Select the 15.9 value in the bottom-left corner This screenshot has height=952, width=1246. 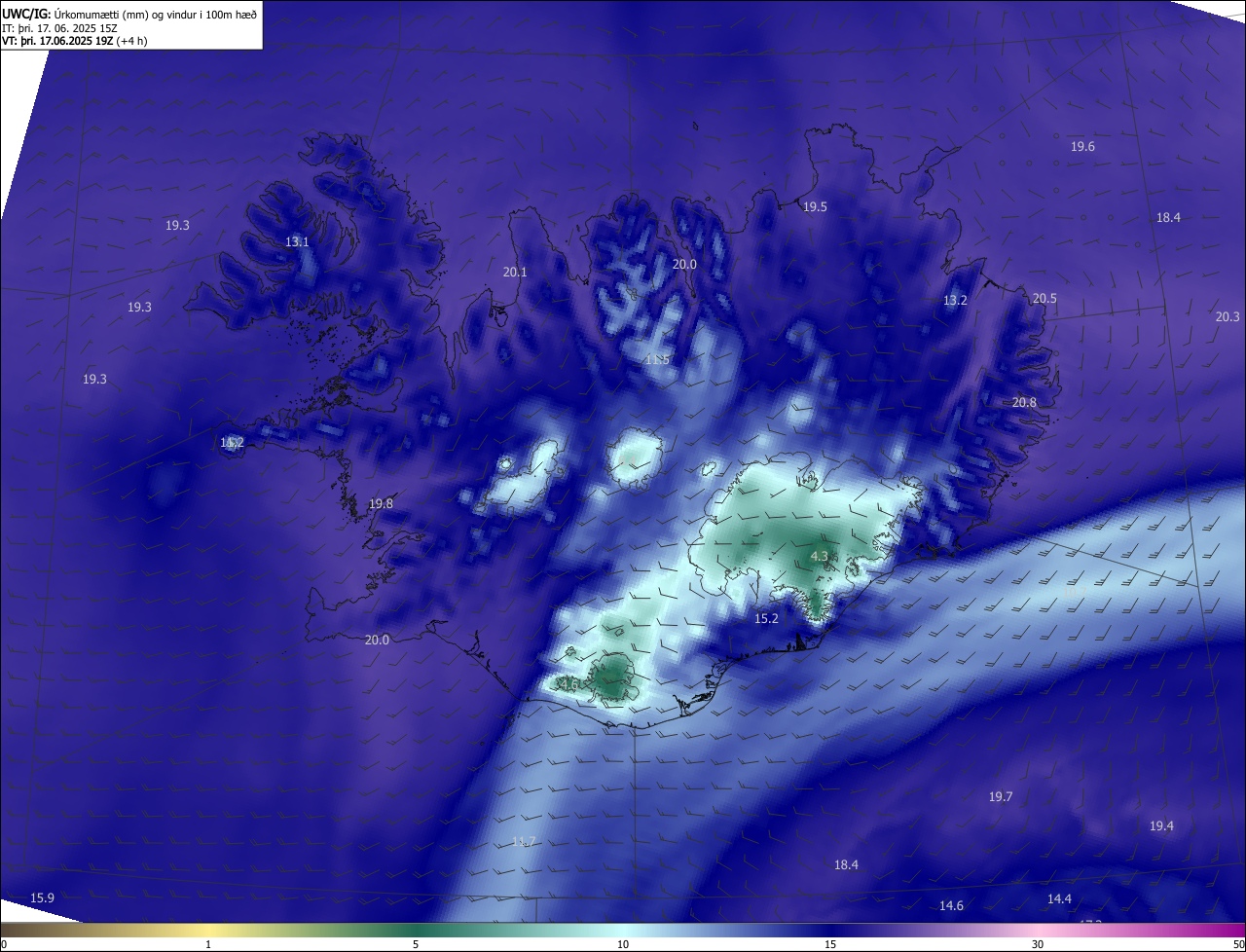pos(42,897)
